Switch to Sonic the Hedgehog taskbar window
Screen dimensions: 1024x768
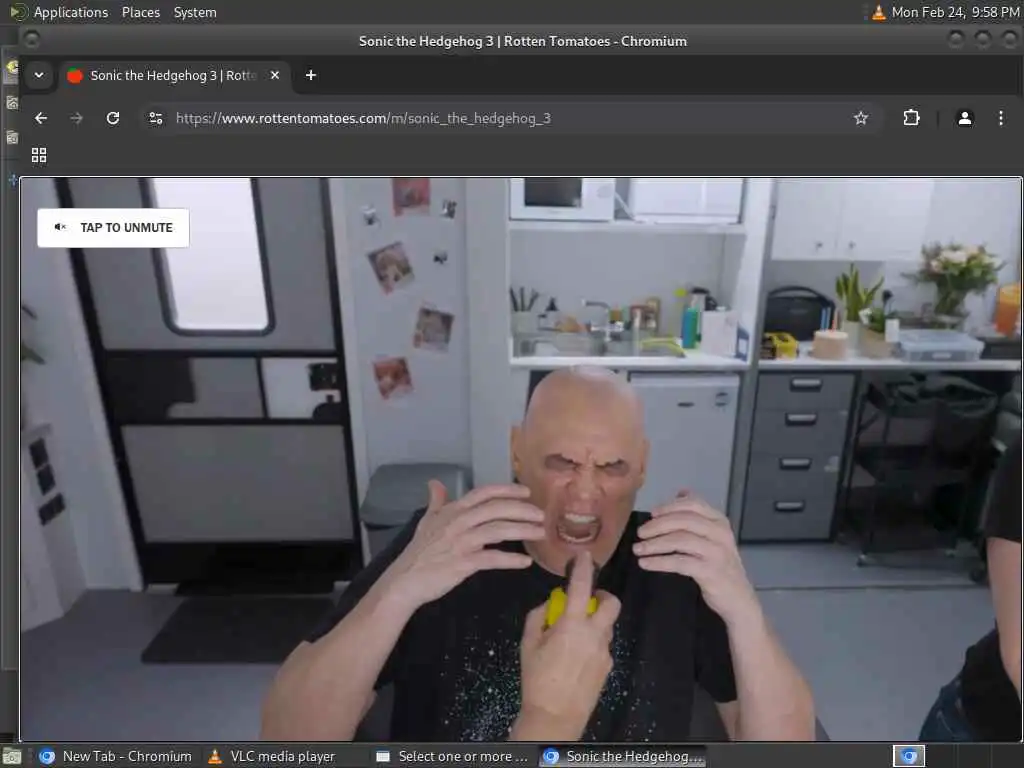click(x=623, y=756)
